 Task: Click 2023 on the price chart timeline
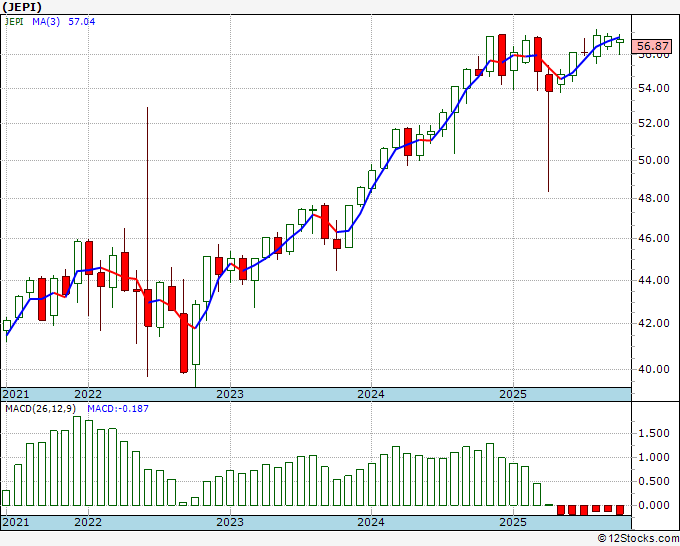(230, 394)
